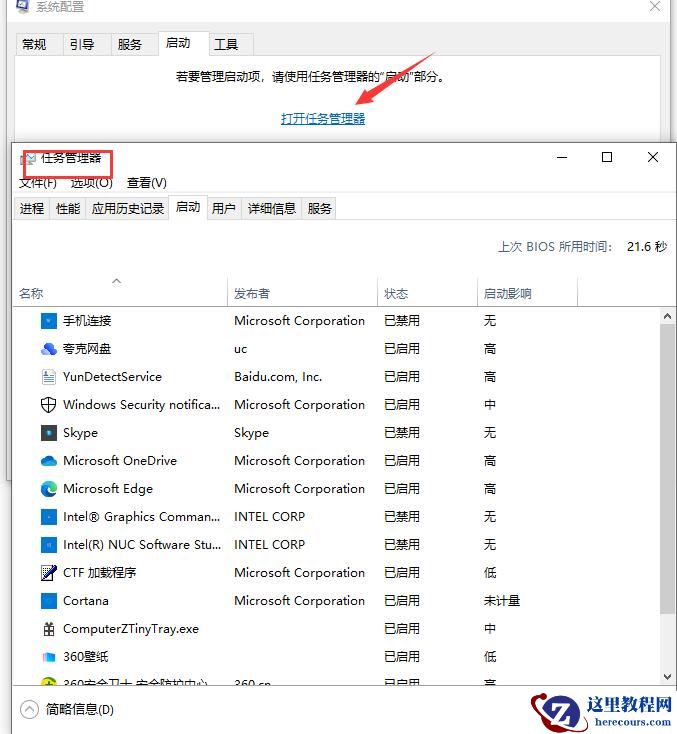
Task: Click the 360壁纸 icon
Action: 49,657
